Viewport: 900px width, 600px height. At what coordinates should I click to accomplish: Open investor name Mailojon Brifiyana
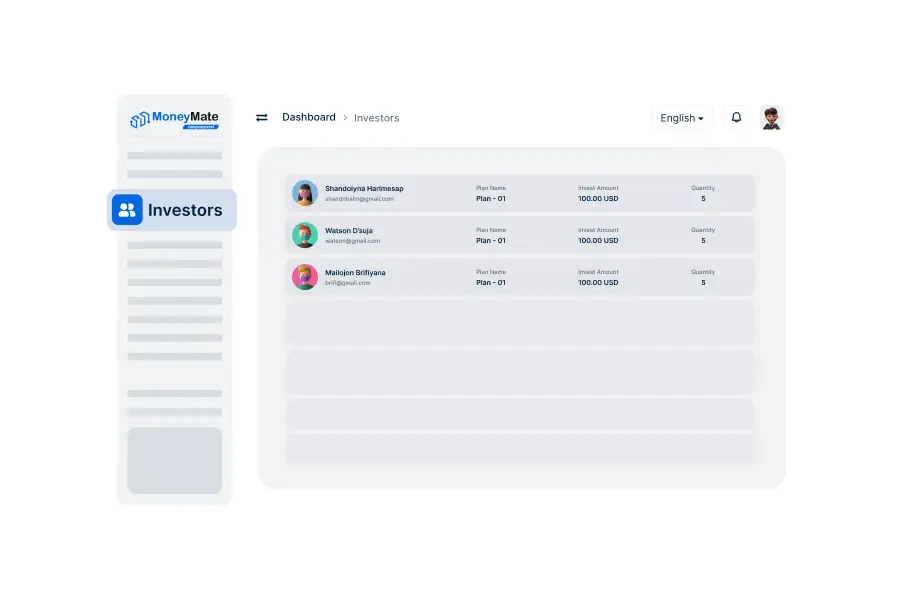(355, 272)
